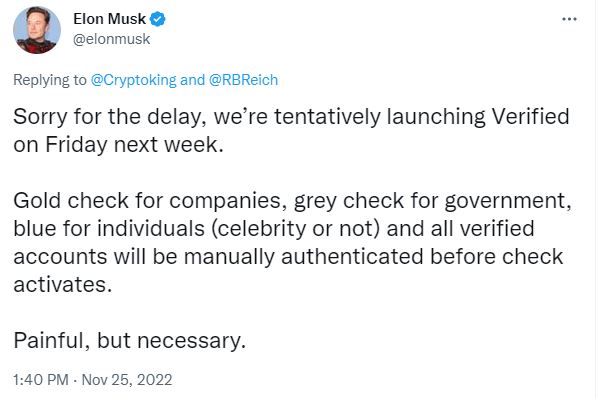Click the 'blue for individuals' line
Viewport: 603px width, 399px height.
pos(274,229)
